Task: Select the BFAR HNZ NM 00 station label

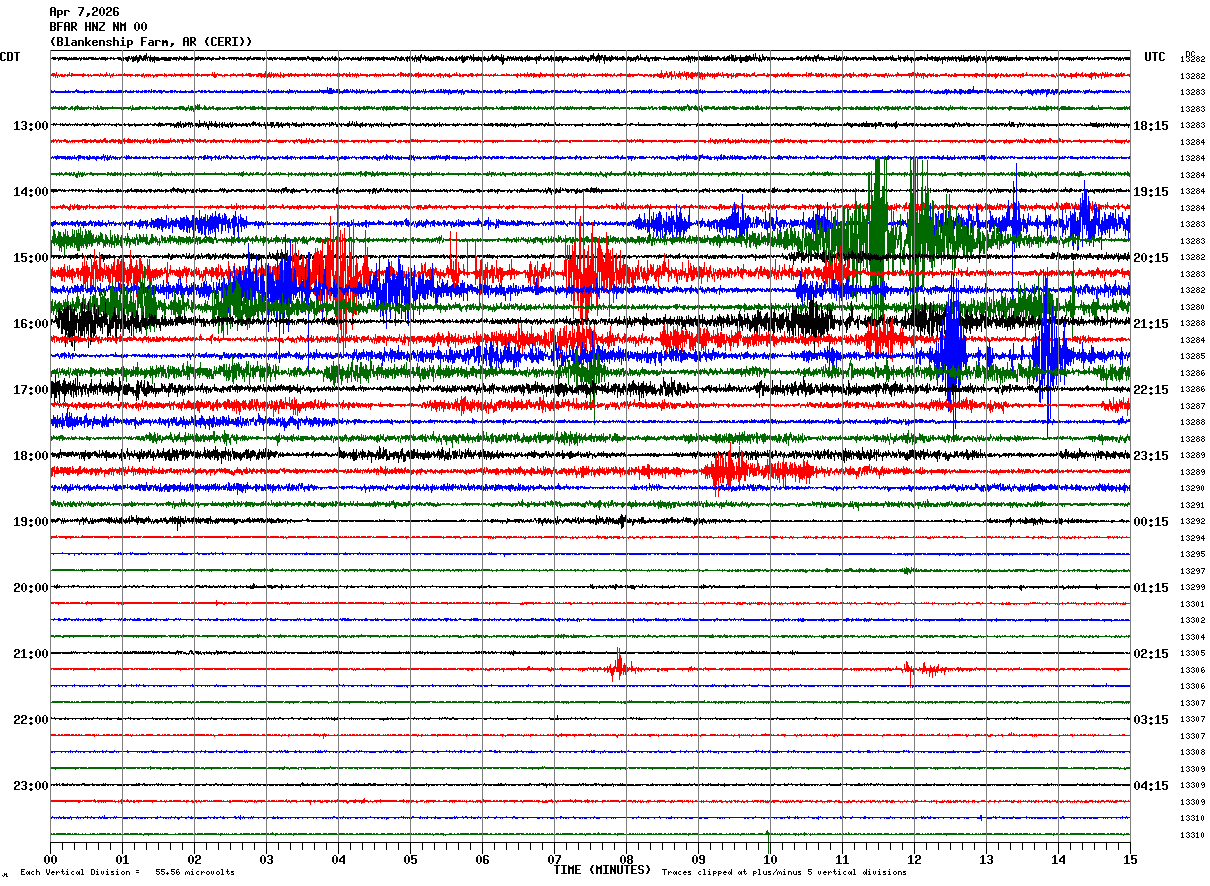Action: point(98,27)
